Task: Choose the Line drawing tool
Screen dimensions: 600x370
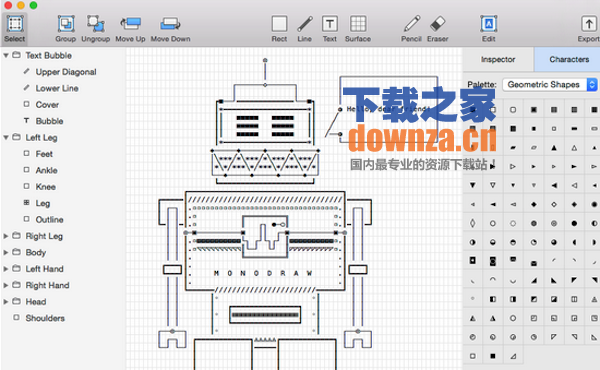Action: (305, 29)
